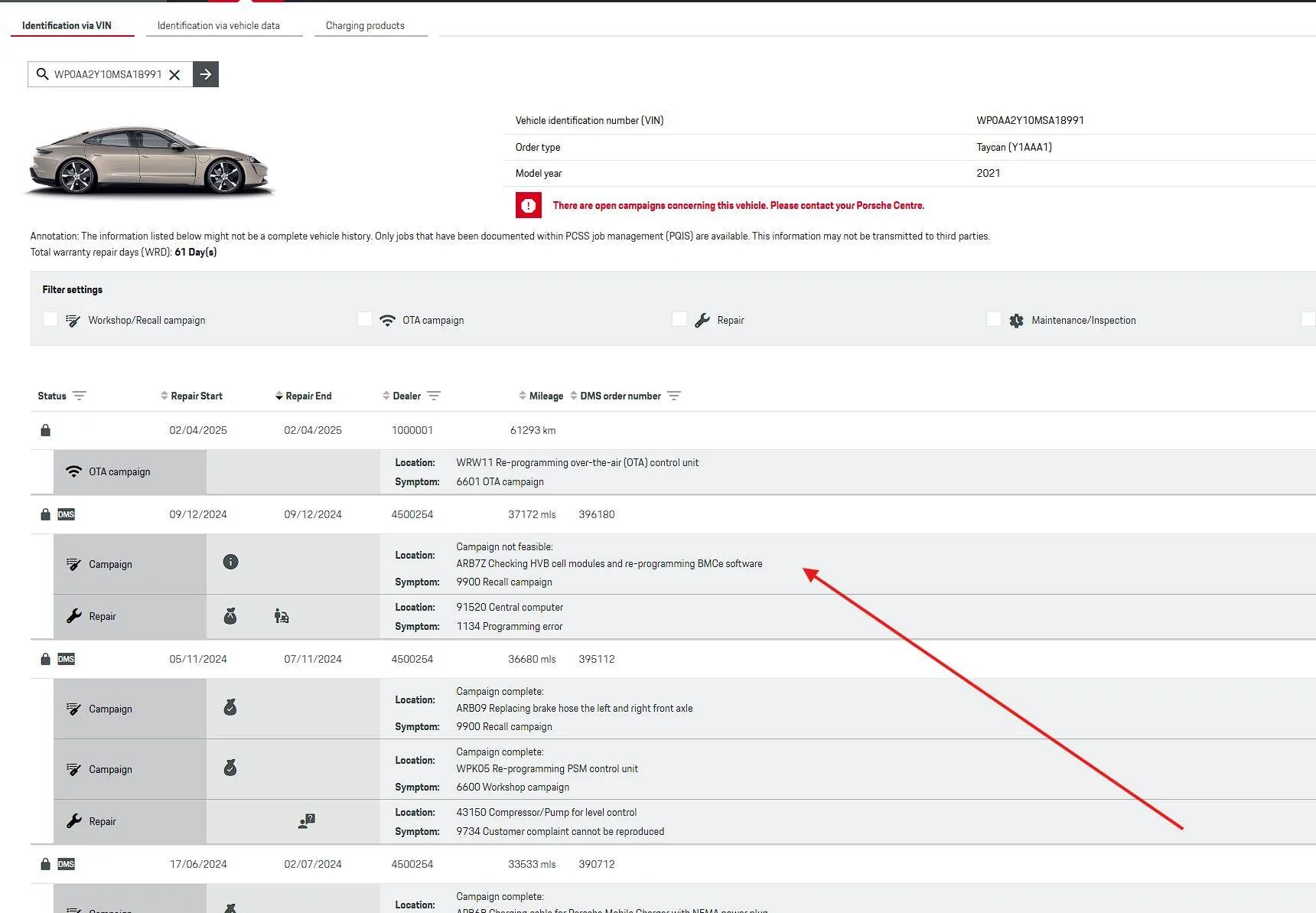Screen dimensions: 1316x913
Task: Enable the Maintenance/Inspection filter checkbox
Action: coord(994,319)
